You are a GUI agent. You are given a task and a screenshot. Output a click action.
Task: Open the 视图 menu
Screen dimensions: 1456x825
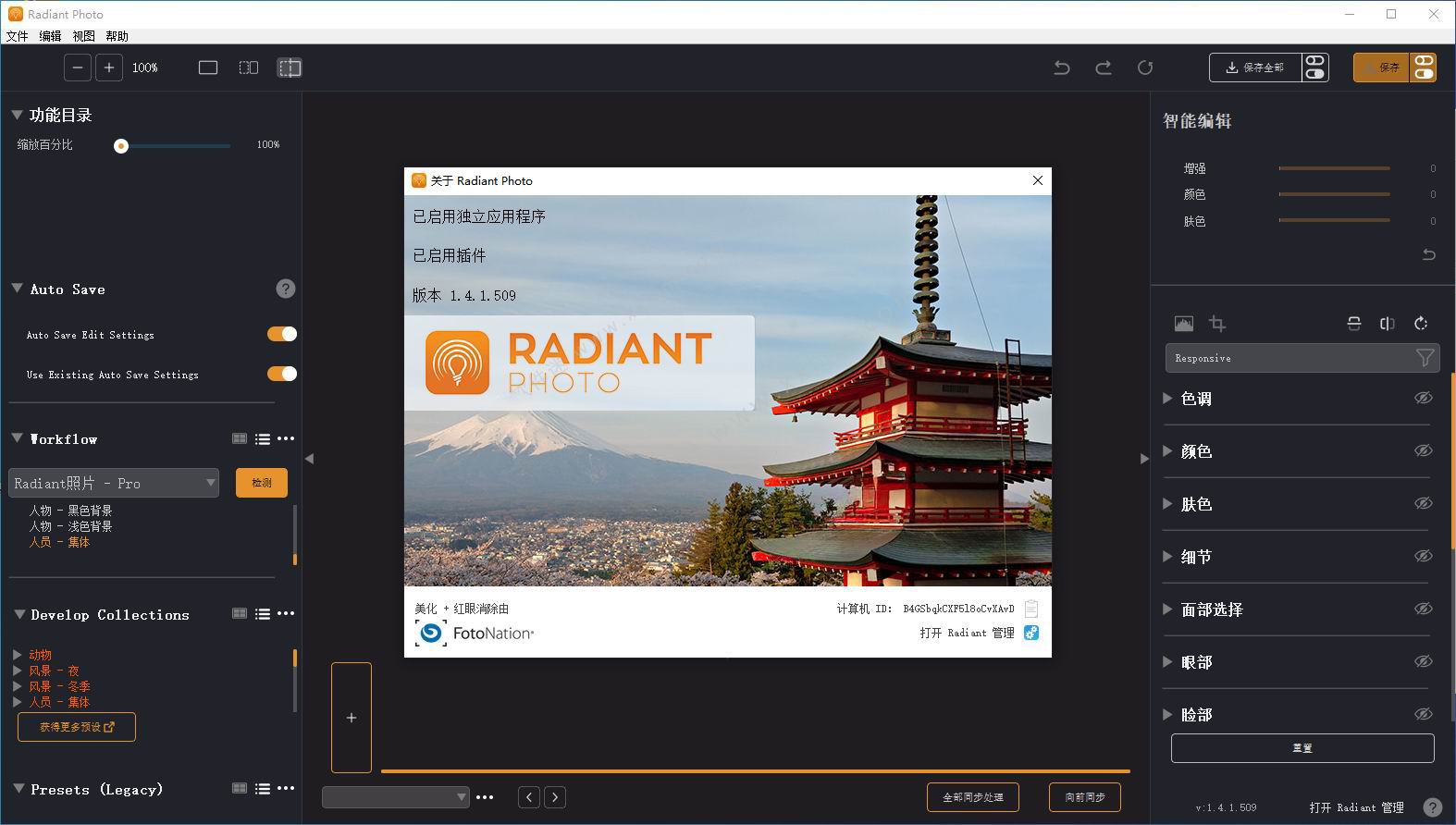pos(83,36)
